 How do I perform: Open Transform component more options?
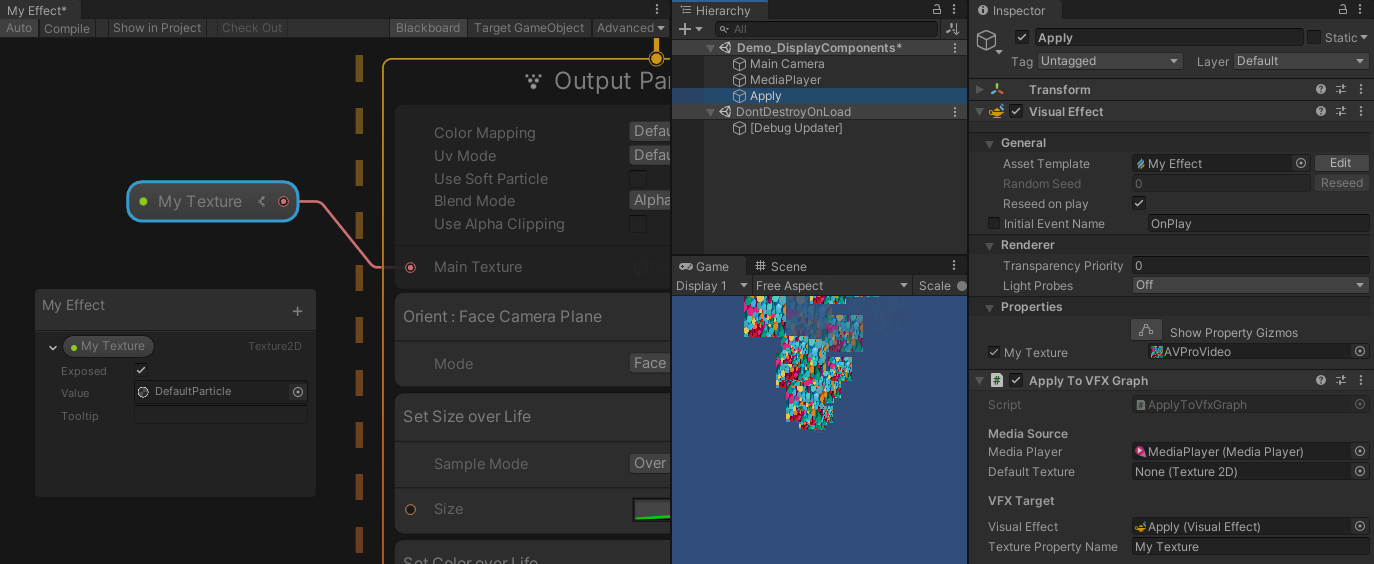coord(1361,89)
